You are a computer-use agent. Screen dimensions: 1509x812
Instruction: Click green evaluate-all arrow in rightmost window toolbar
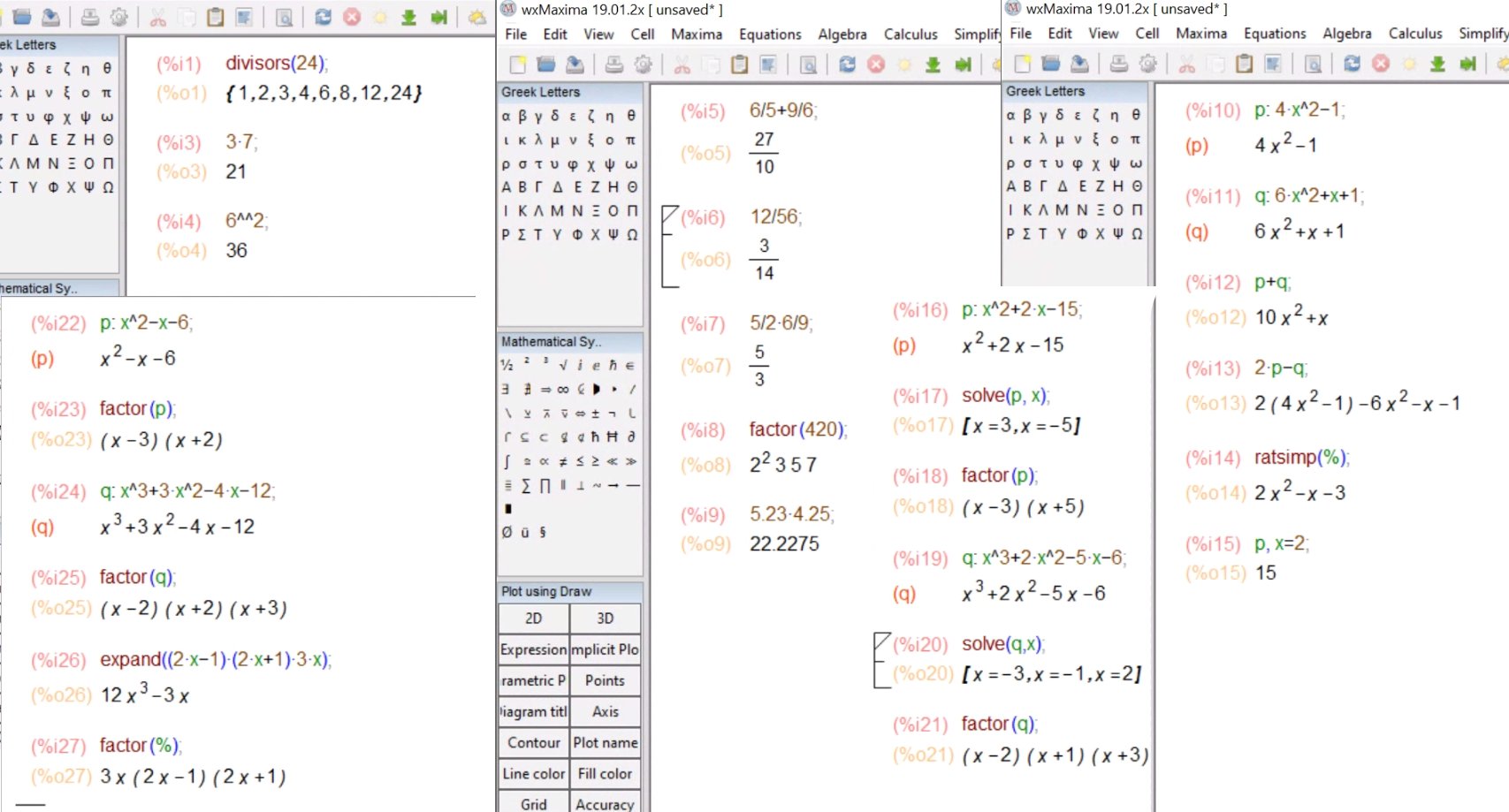point(1438,64)
